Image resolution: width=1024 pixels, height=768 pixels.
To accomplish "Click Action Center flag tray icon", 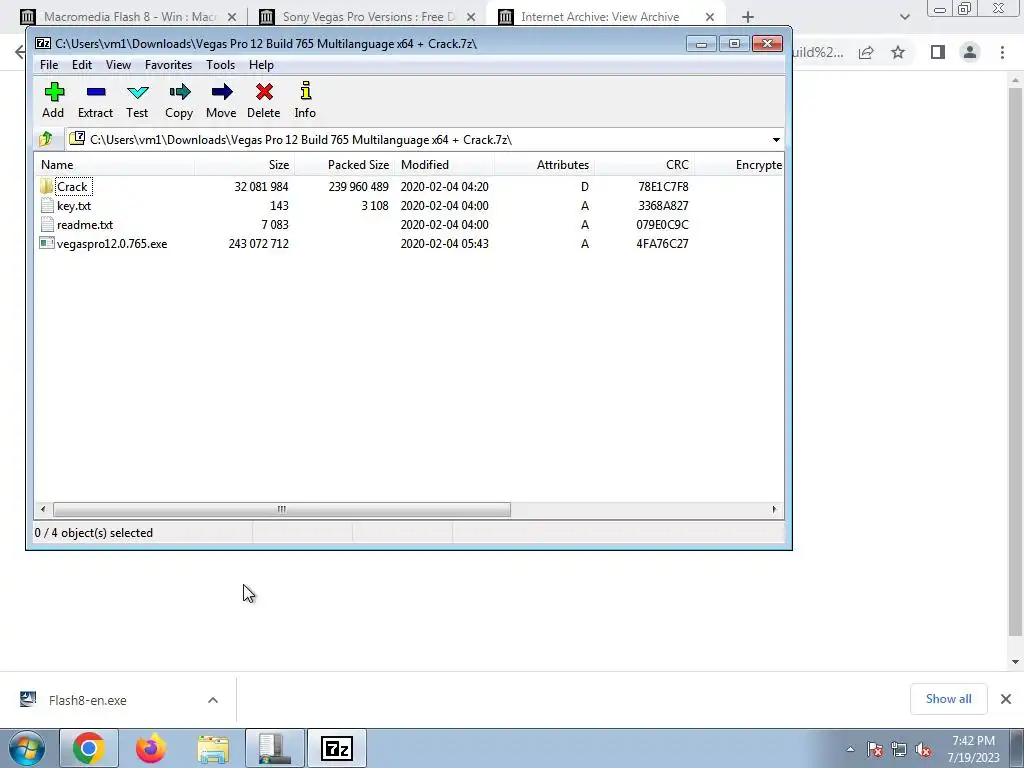I will [874, 750].
